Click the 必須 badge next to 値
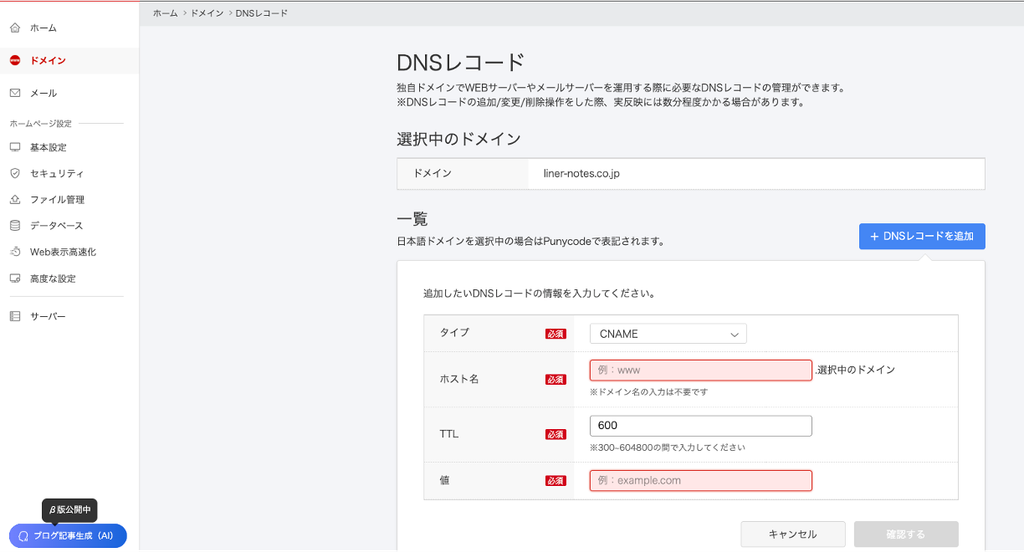The width and height of the screenshot is (1024, 552). point(556,481)
